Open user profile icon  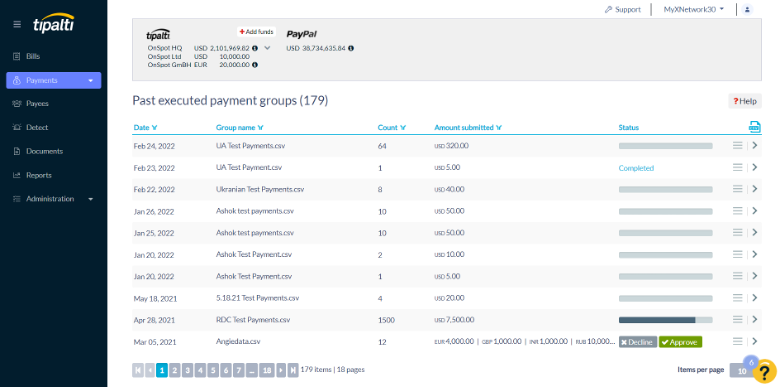(x=747, y=9)
